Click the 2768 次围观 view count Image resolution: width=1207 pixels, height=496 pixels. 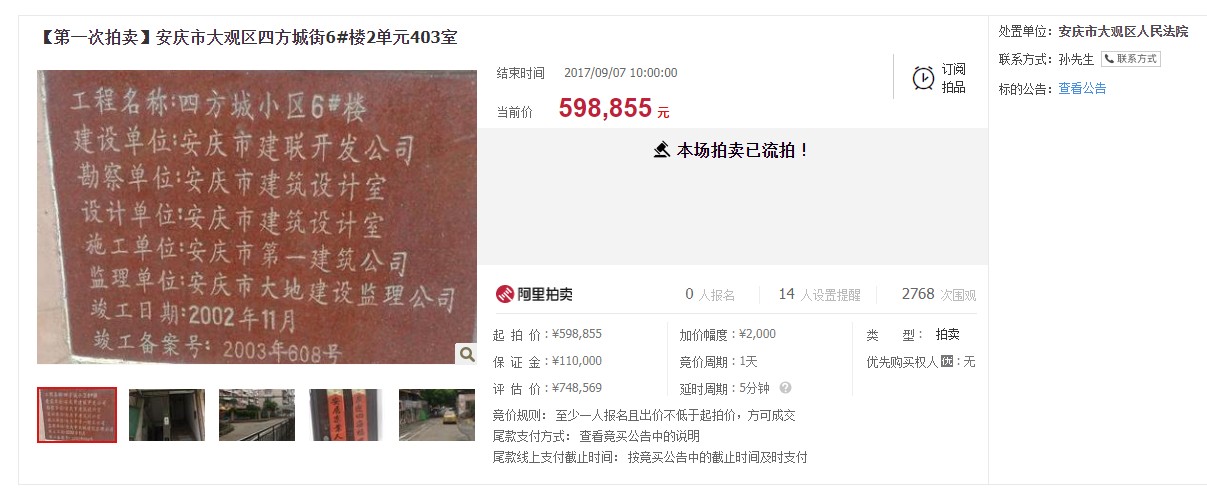[x=938, y=294]
